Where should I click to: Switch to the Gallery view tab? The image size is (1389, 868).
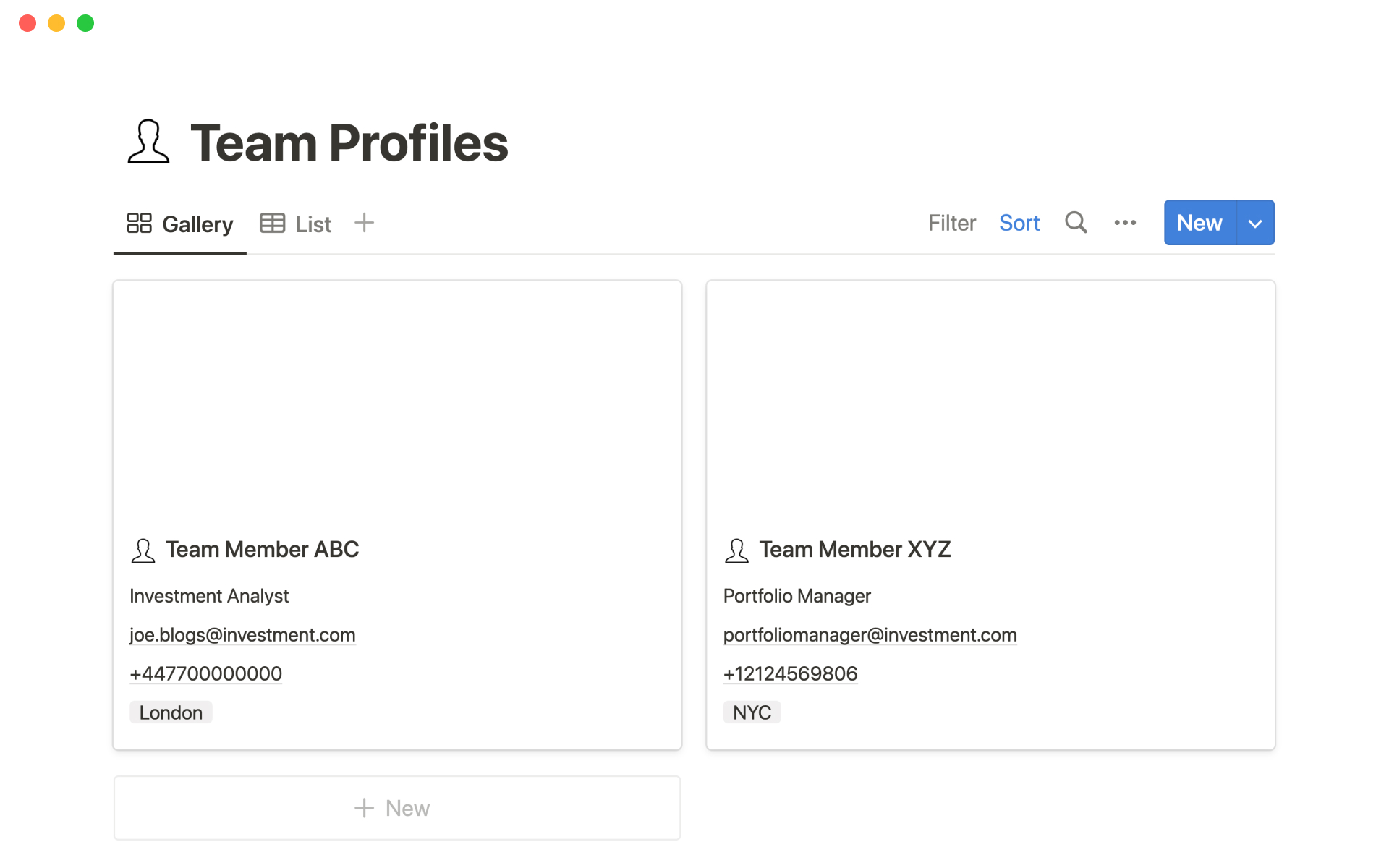tap(180, 224)
